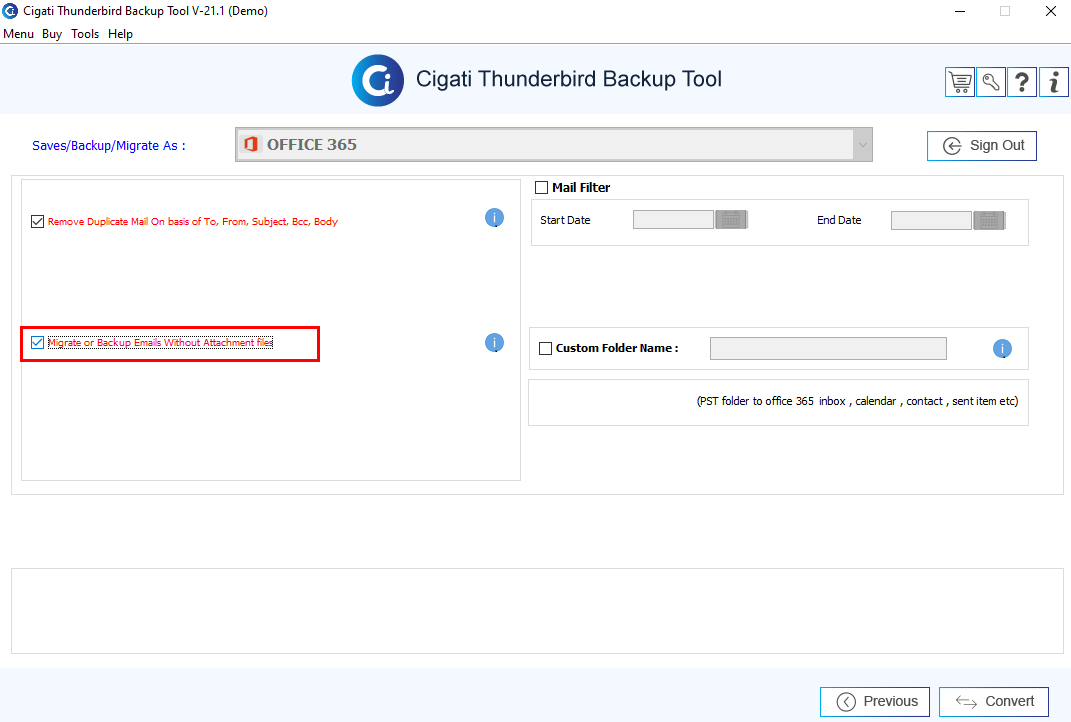Click the End Date input field
This screenshot has width=1071, height=722.
[x=932, y=220]
